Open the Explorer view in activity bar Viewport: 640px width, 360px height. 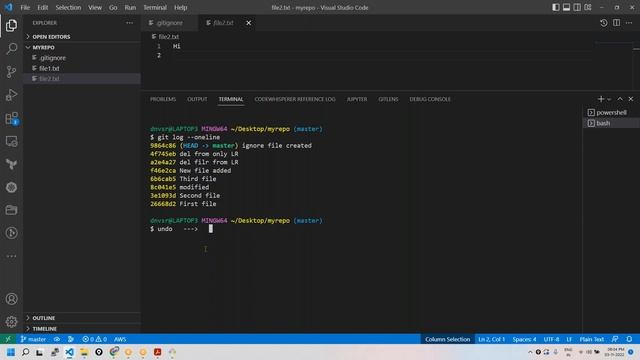[x=11, y=25]
